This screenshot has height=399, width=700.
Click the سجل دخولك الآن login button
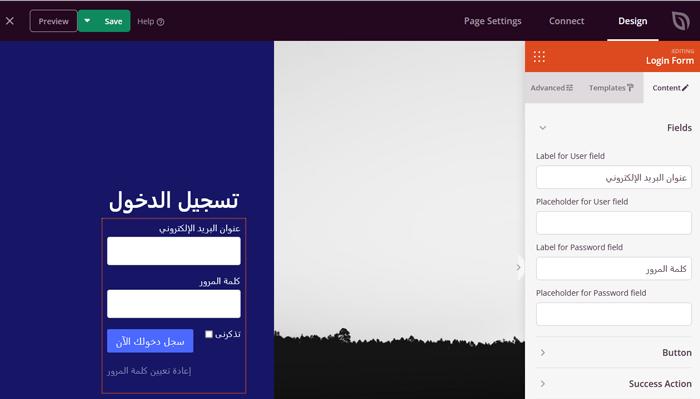[150, 341]
